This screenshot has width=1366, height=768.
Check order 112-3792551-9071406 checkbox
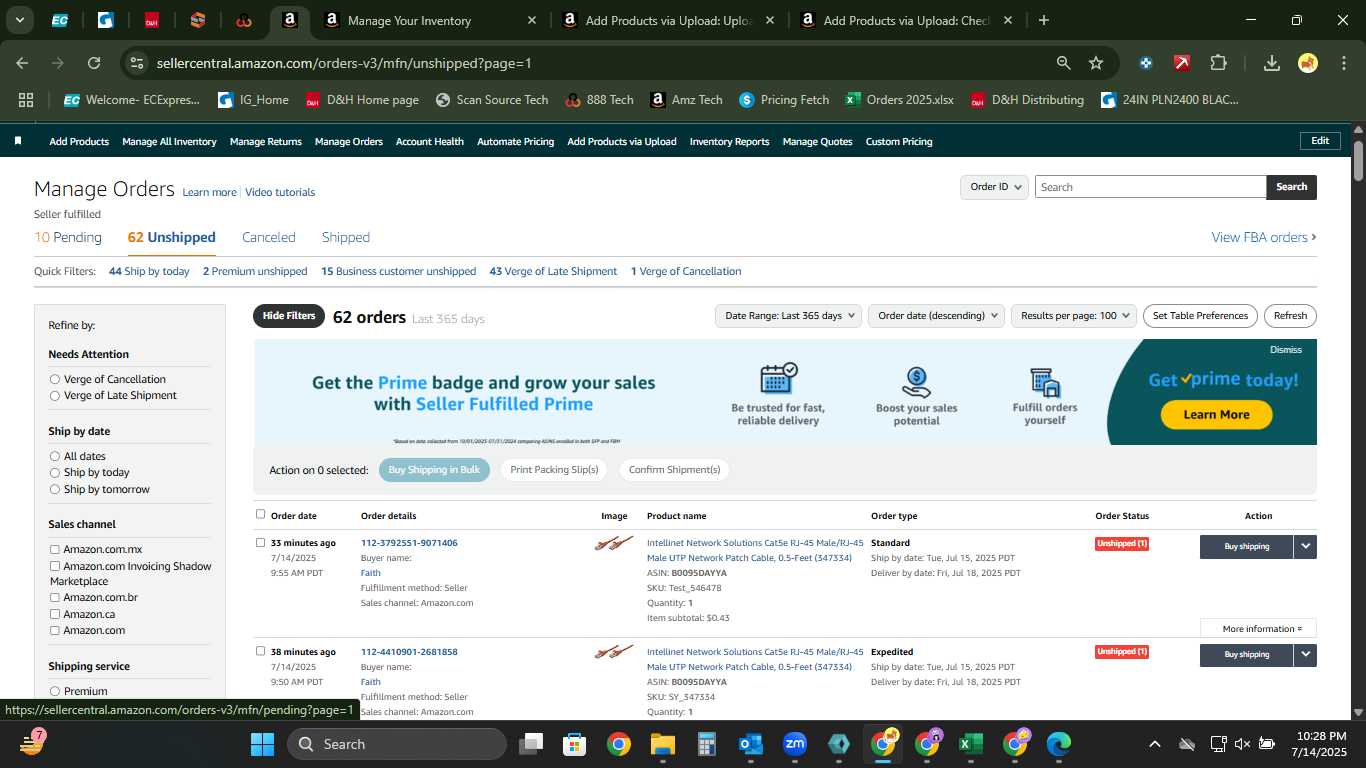point(260,543)
